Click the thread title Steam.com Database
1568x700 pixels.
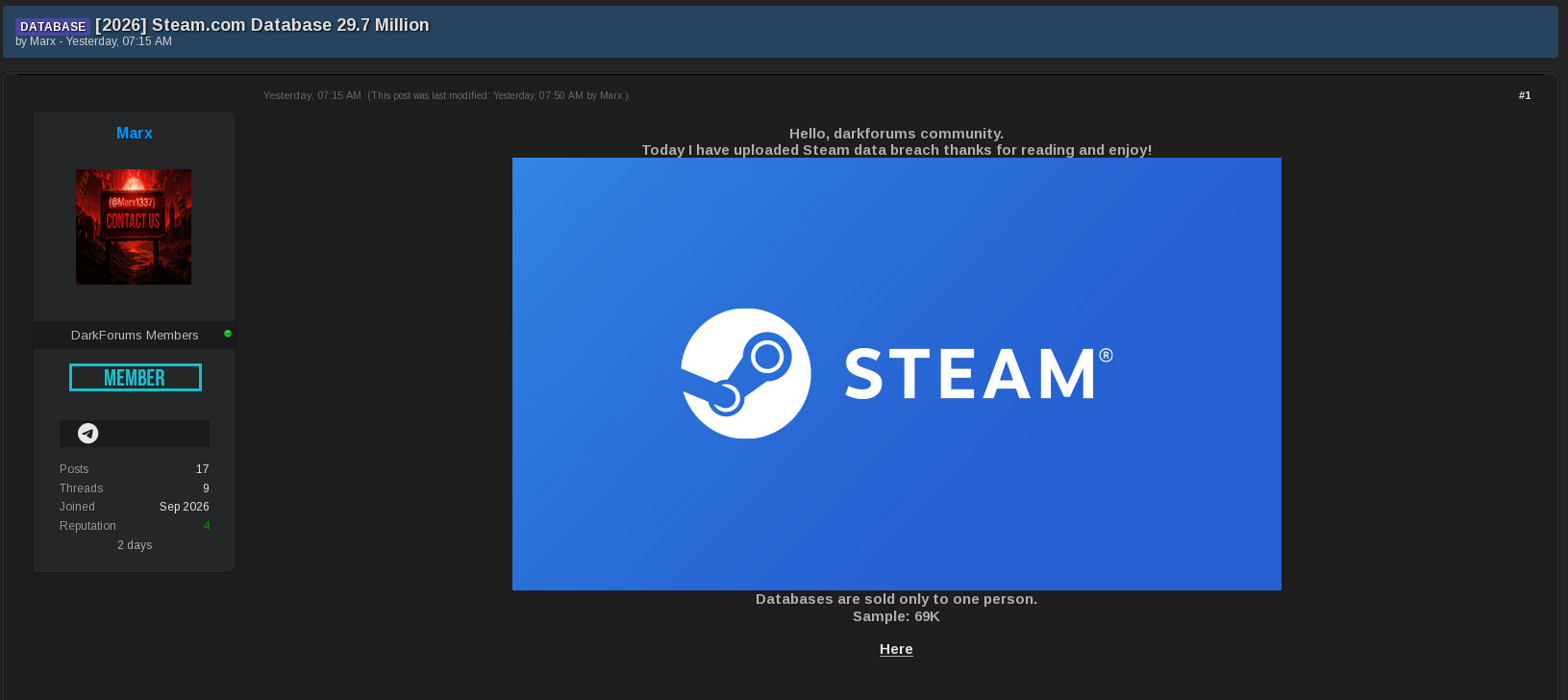262,25
